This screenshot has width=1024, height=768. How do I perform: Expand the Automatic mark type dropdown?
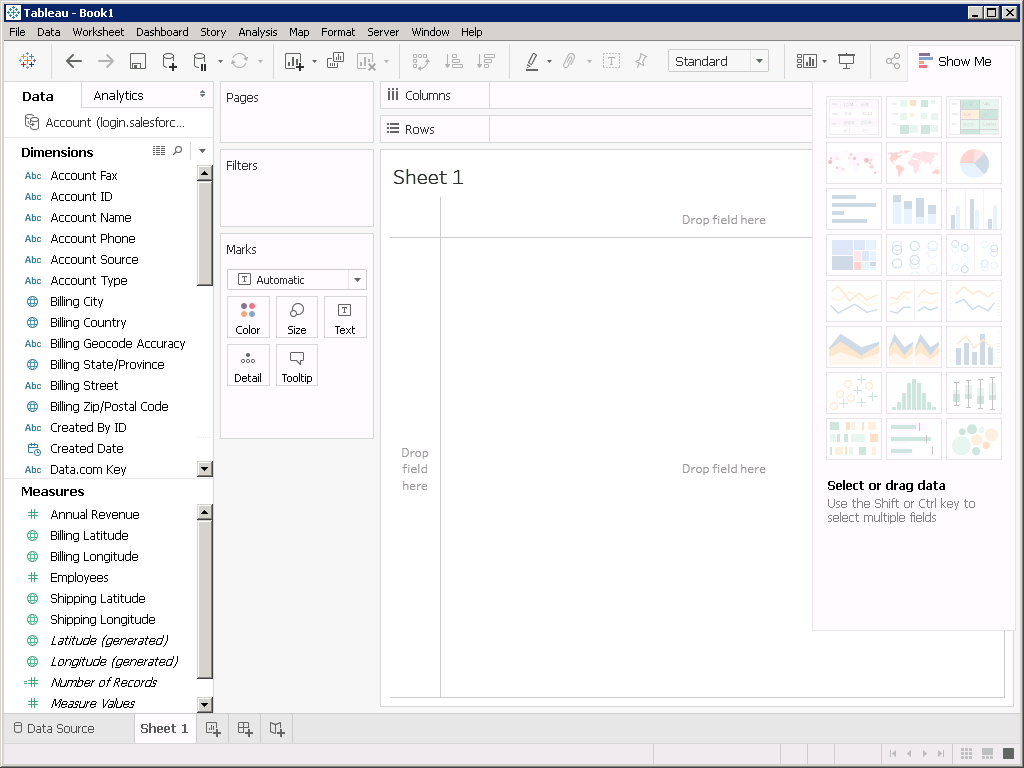(x=357, y=280)
